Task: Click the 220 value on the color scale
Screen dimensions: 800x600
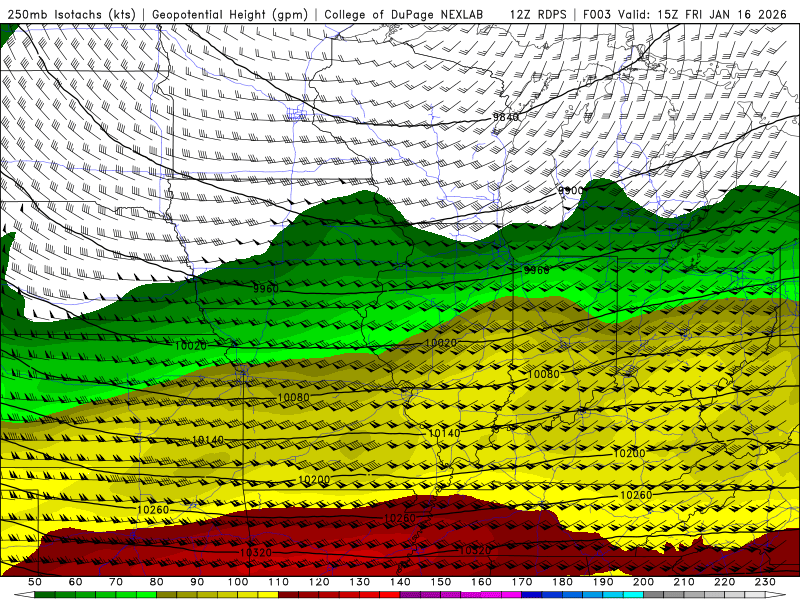Action: click(x=725, y=582)
